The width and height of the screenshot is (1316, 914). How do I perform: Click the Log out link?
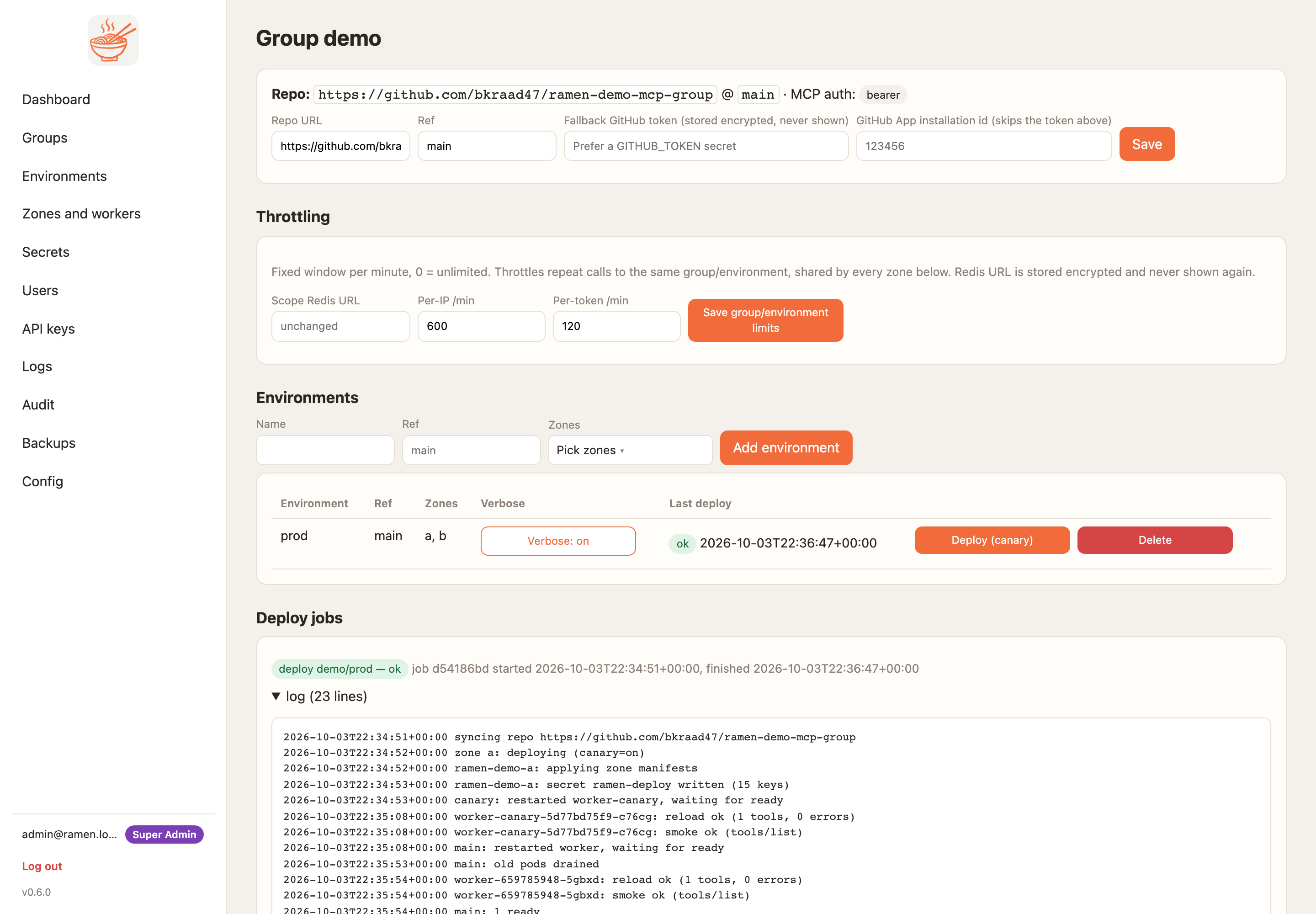(42, 866)
